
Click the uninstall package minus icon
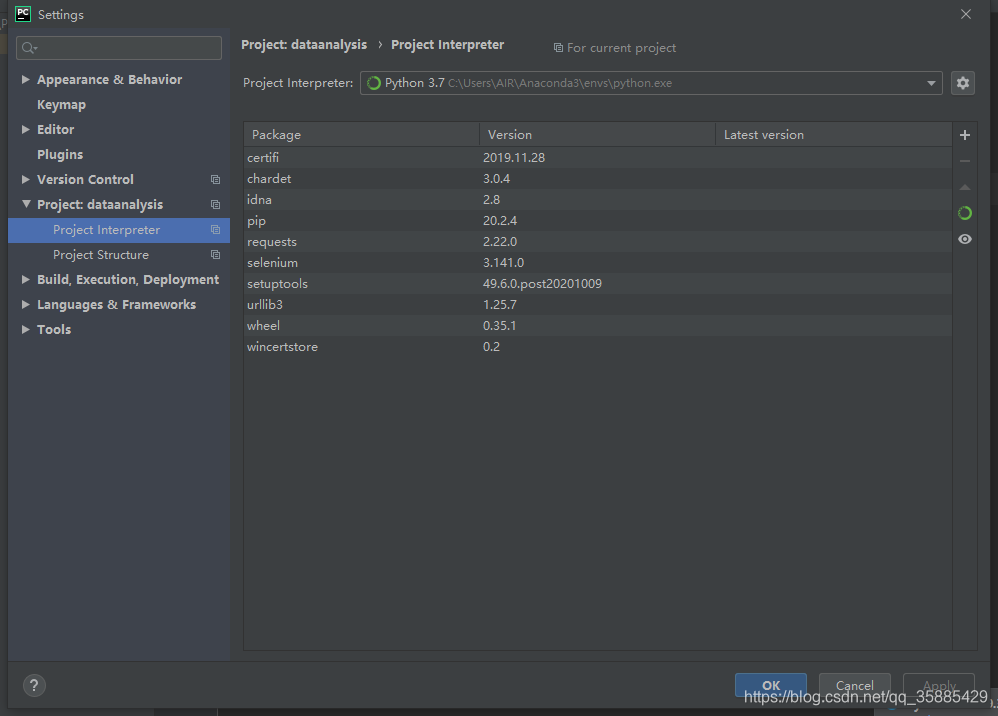965,161
